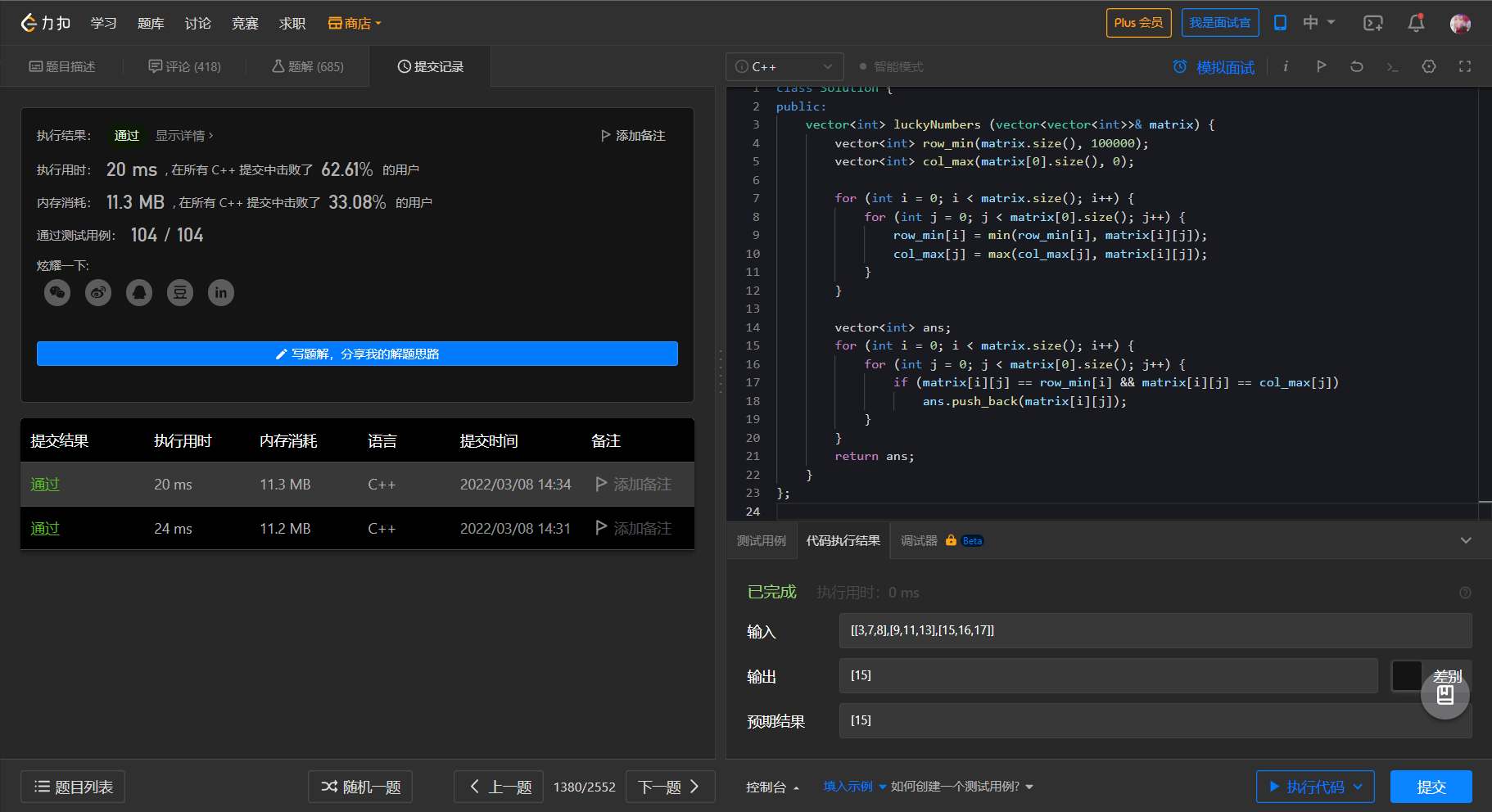The image size is (1492, 812).
Task: Open the 商店 store dropdown menu
Action: (355, 23)
